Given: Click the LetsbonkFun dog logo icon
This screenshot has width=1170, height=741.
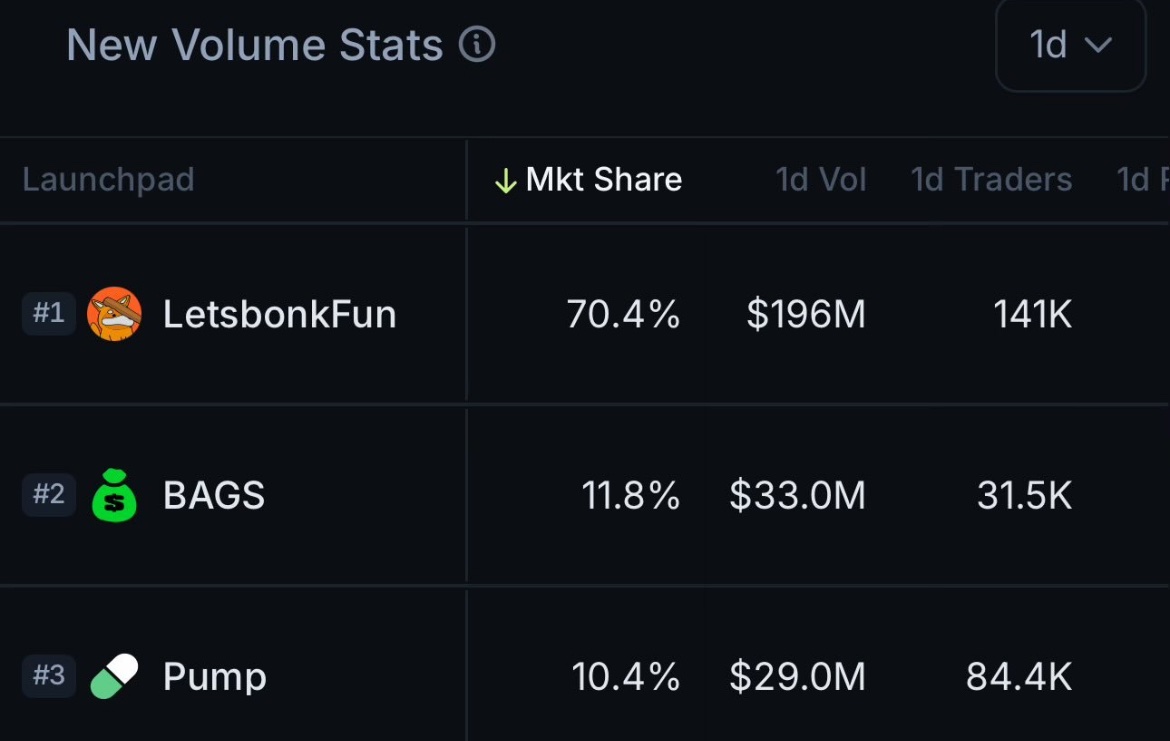Looking at the screenshot, I should (114, 313).
